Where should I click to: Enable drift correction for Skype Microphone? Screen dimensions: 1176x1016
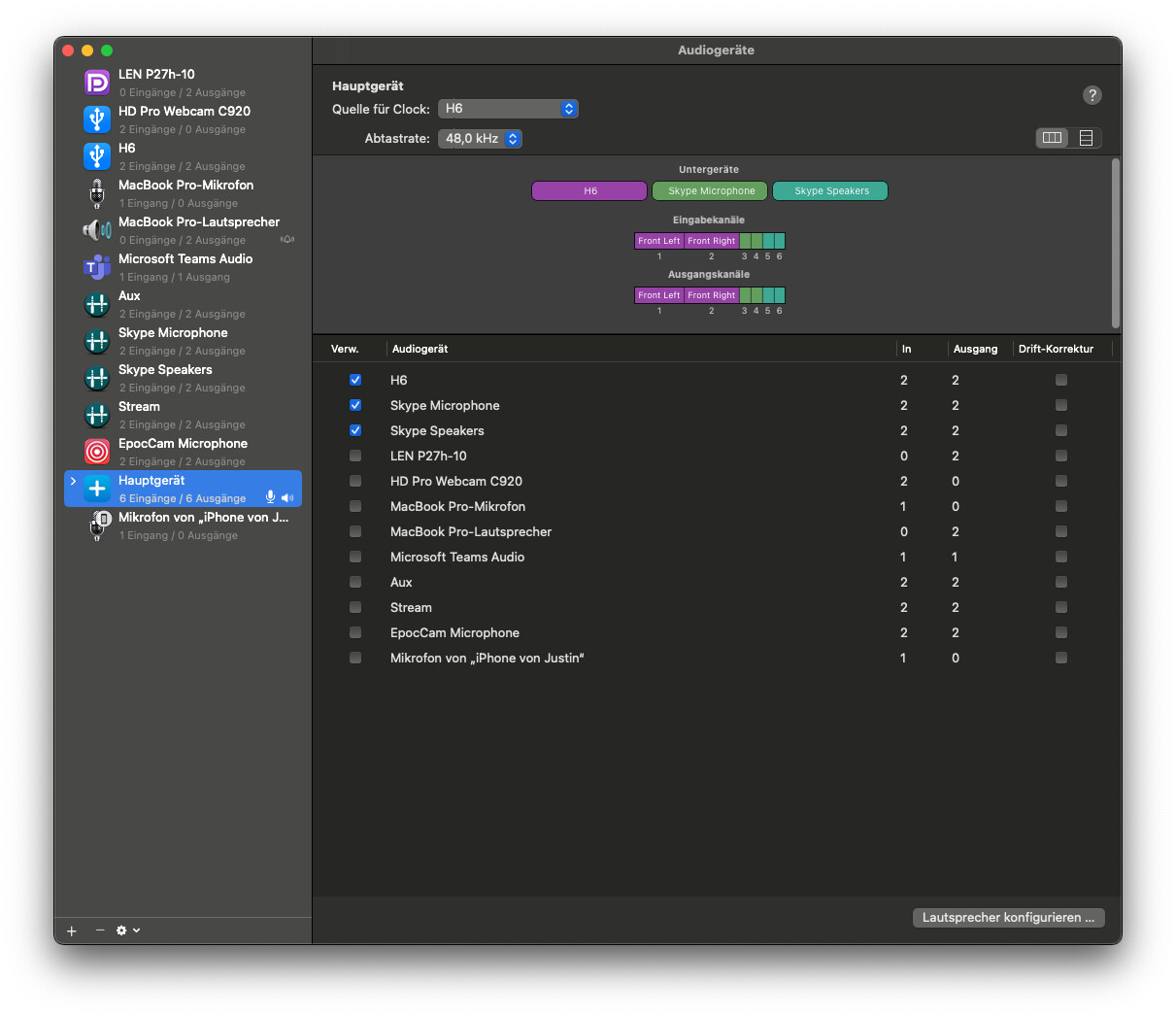1061,405
